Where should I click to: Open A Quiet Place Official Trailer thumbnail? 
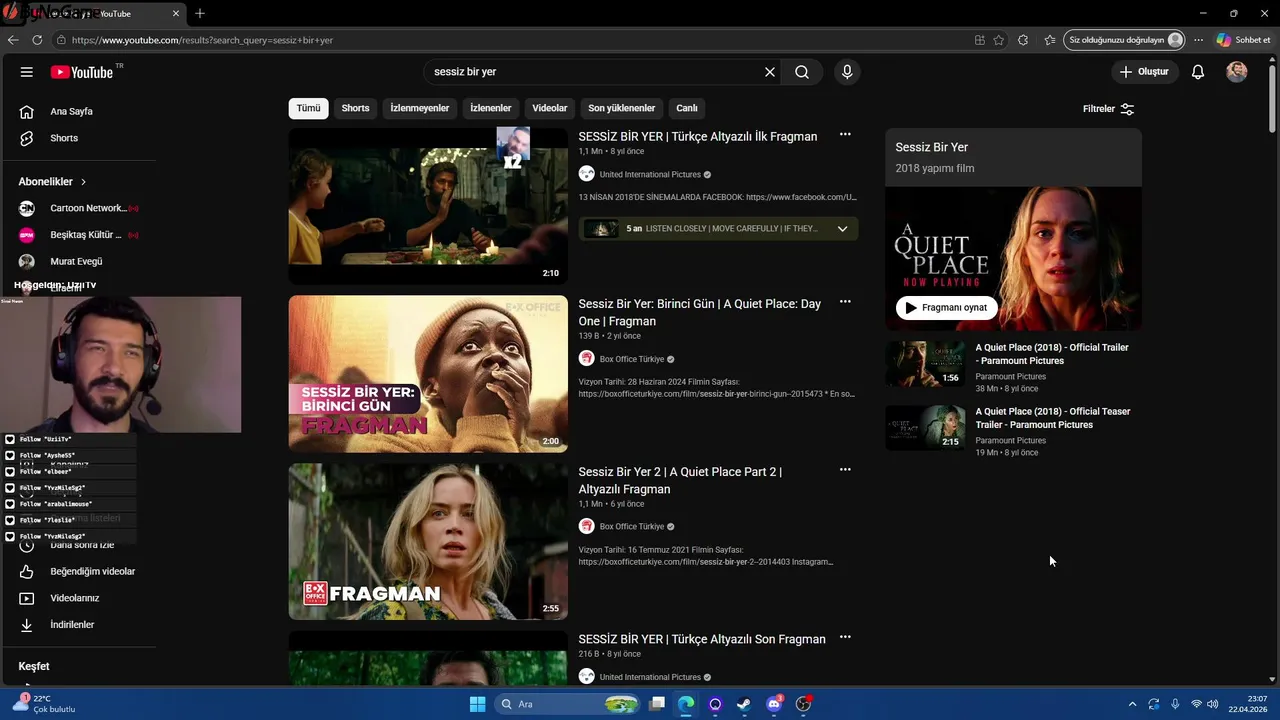925,364
